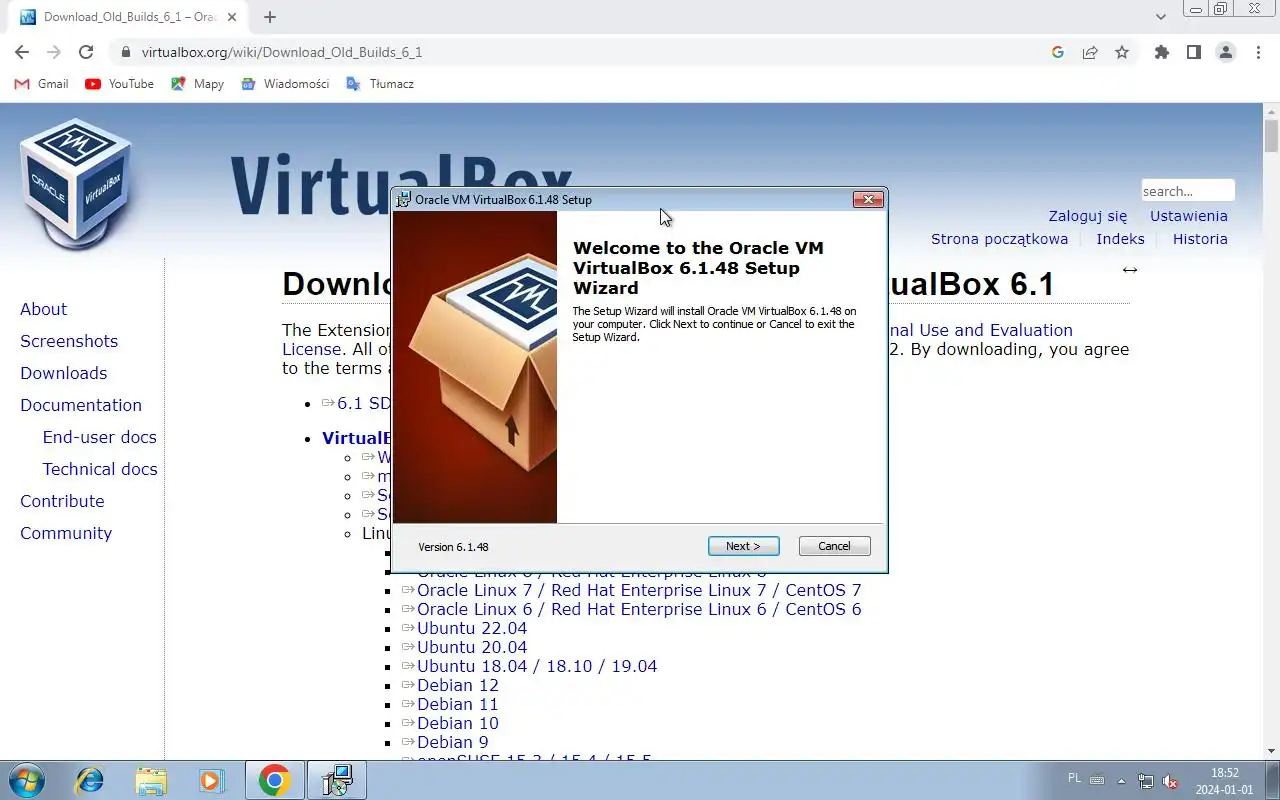The height and width of the screenshot is (800, 1280).
Task: Open Screenshots in sidebar
Action: click(69, 341)
